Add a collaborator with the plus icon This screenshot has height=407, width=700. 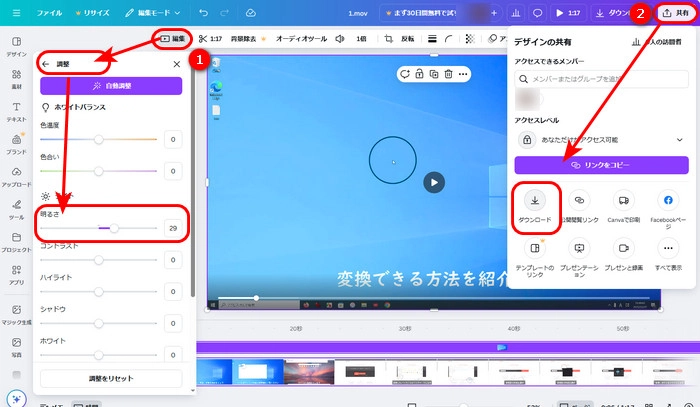point(494,13)
